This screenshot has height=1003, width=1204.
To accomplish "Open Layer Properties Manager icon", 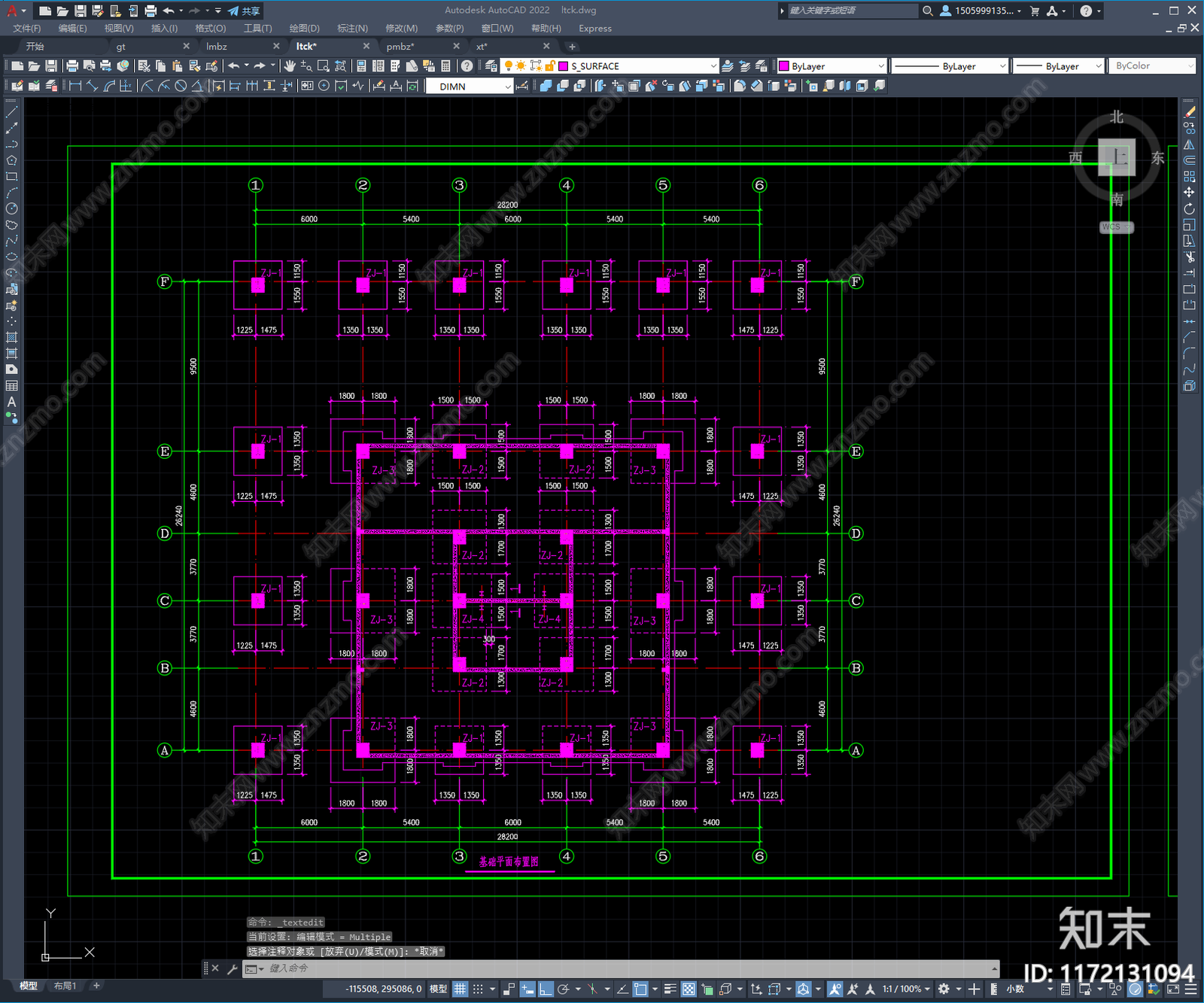I will pyautogui.click(x=491, y=66).
